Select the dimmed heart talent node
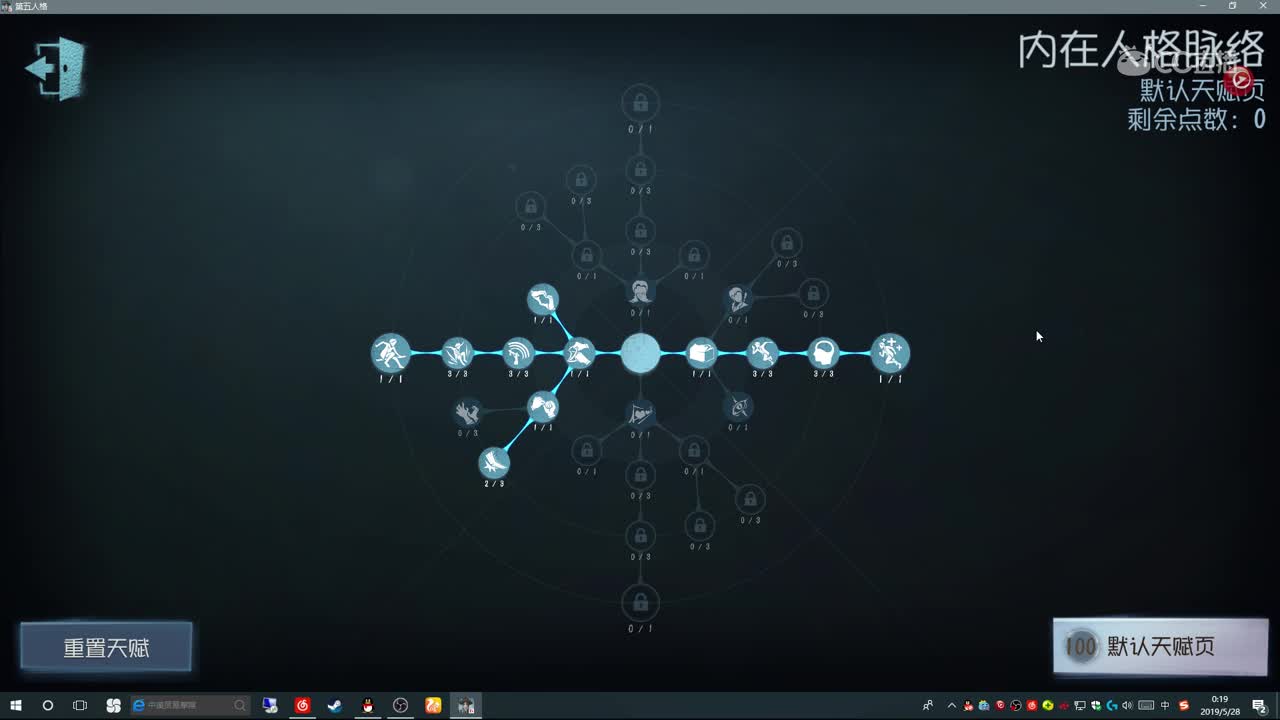Viewport: 1280px width, 720px height. [640, 414]
